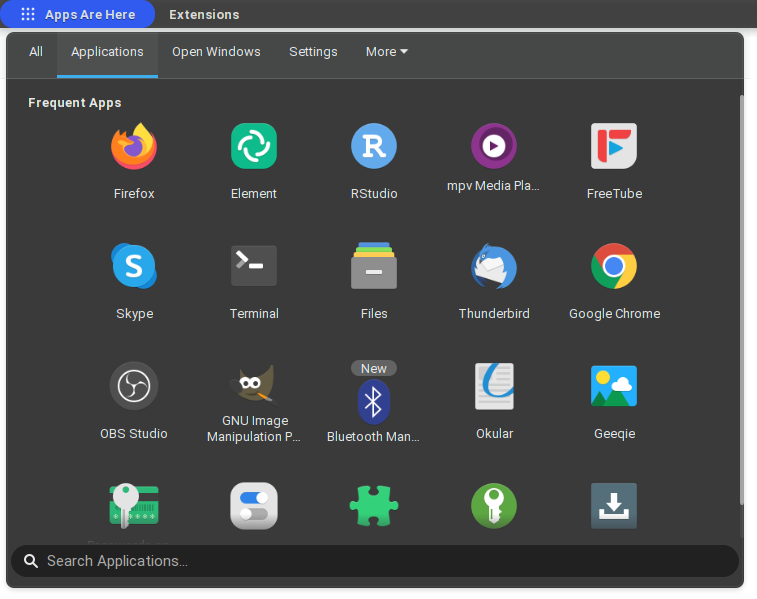Image resolution: width=757 pixels, height=599 pixels.
Task: Open mpv Media Player
Action: pyautogui.click(x=493, y=146)
